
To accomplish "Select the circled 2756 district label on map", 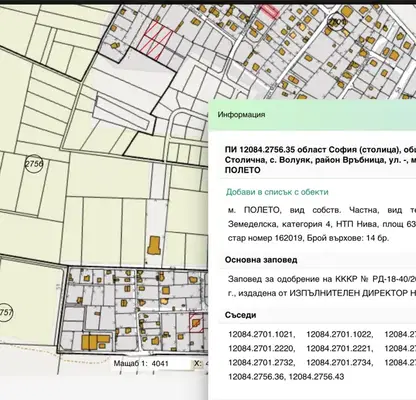I will pyautogui.click(x=34, y=164).
